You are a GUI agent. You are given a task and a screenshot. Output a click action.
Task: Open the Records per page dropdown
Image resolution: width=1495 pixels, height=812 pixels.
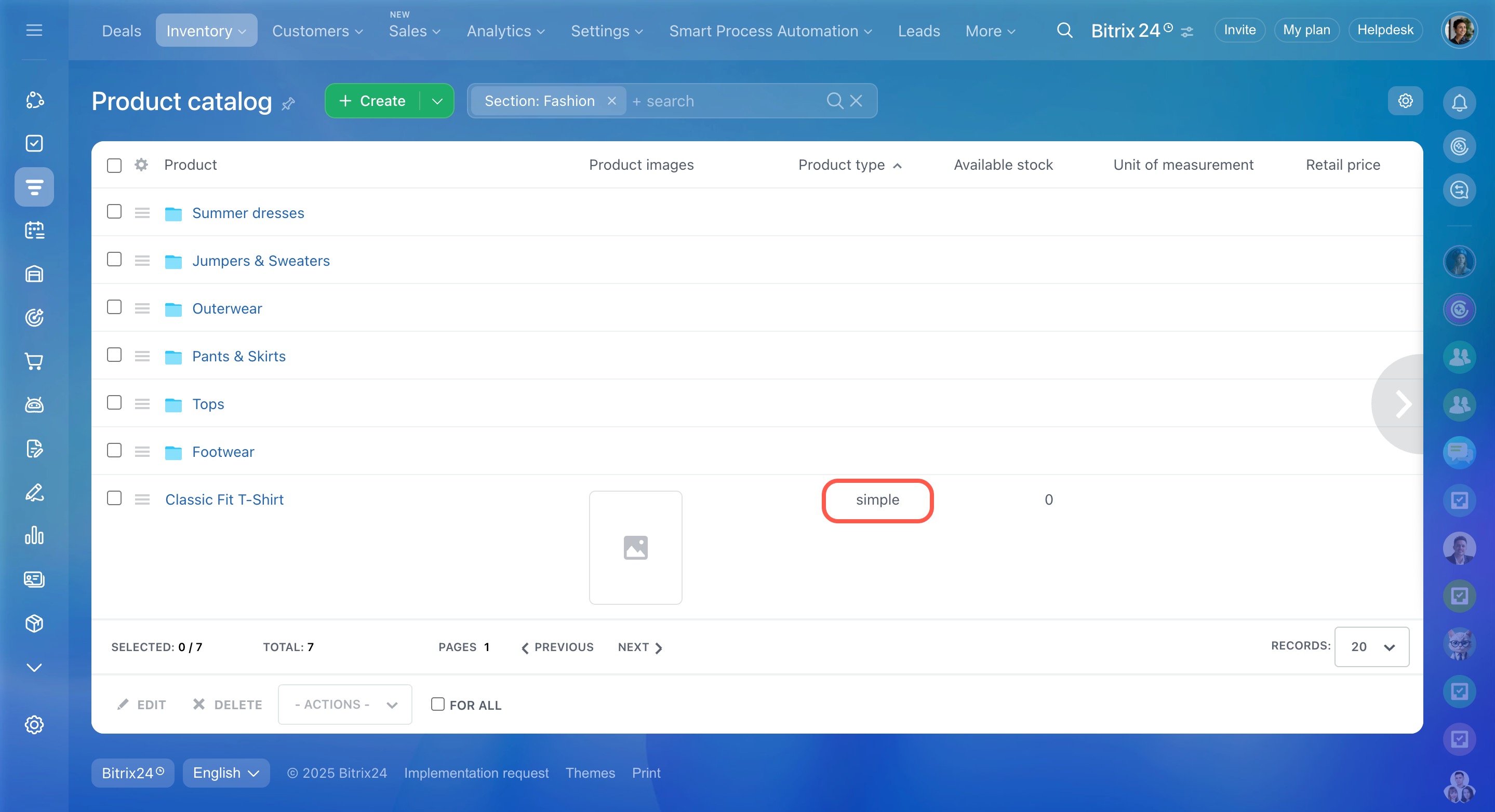[x=1371, y=647]
